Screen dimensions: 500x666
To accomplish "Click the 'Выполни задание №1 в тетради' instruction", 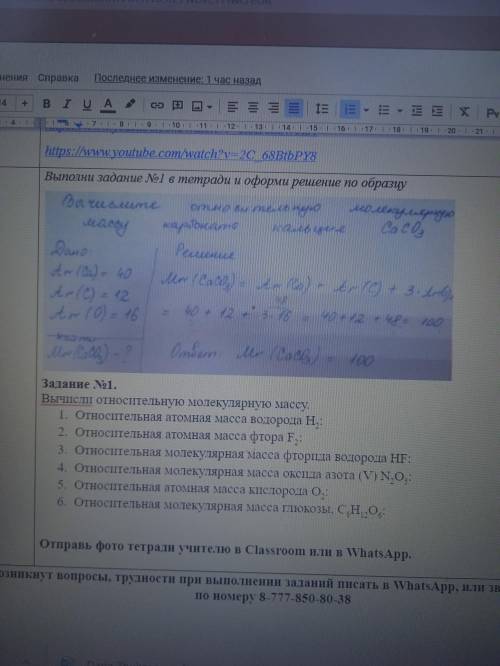I will coord(226,180).
